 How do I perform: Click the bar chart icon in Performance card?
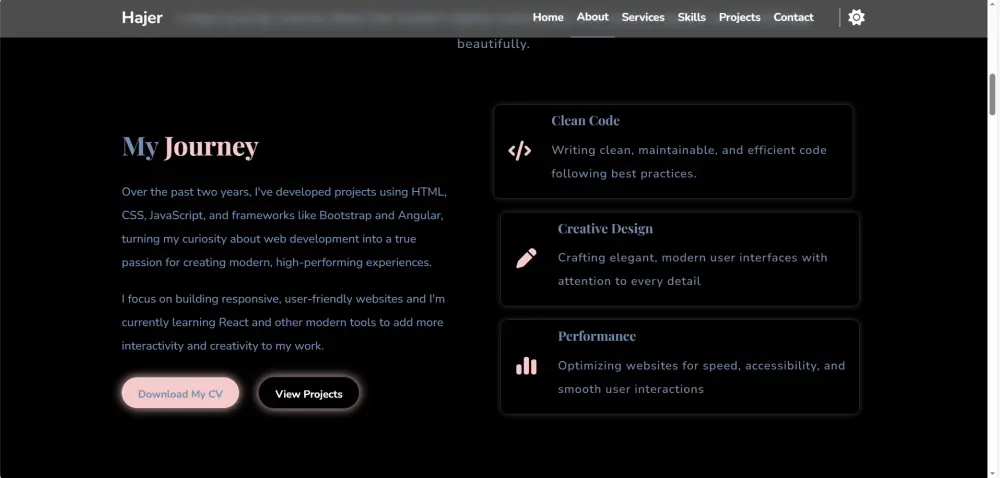pyautogui.click(x=526, y=366)
